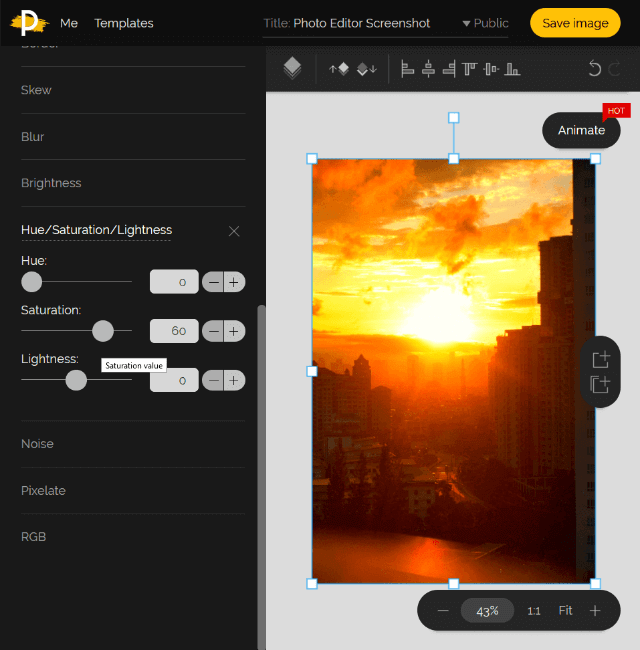Click the top-right resize handle of image
The width and height of the screenshot is (640, 650).
595,158
